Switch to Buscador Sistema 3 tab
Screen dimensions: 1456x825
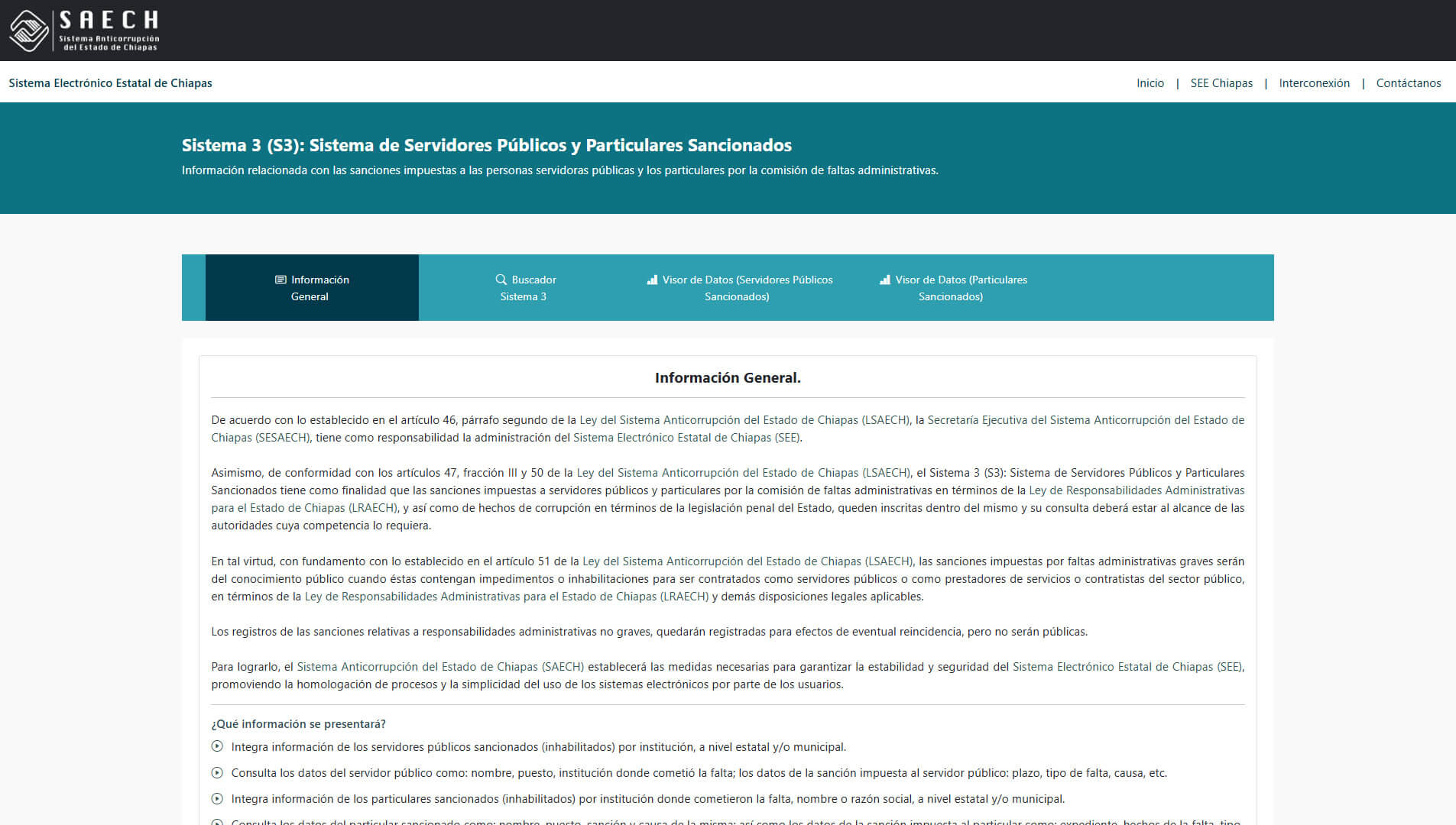[x=525, y=287]
